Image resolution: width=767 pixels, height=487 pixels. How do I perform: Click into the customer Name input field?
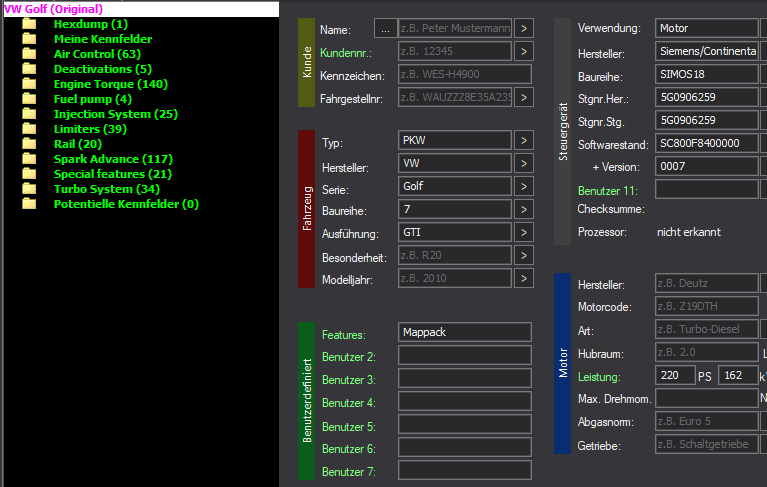455,28
